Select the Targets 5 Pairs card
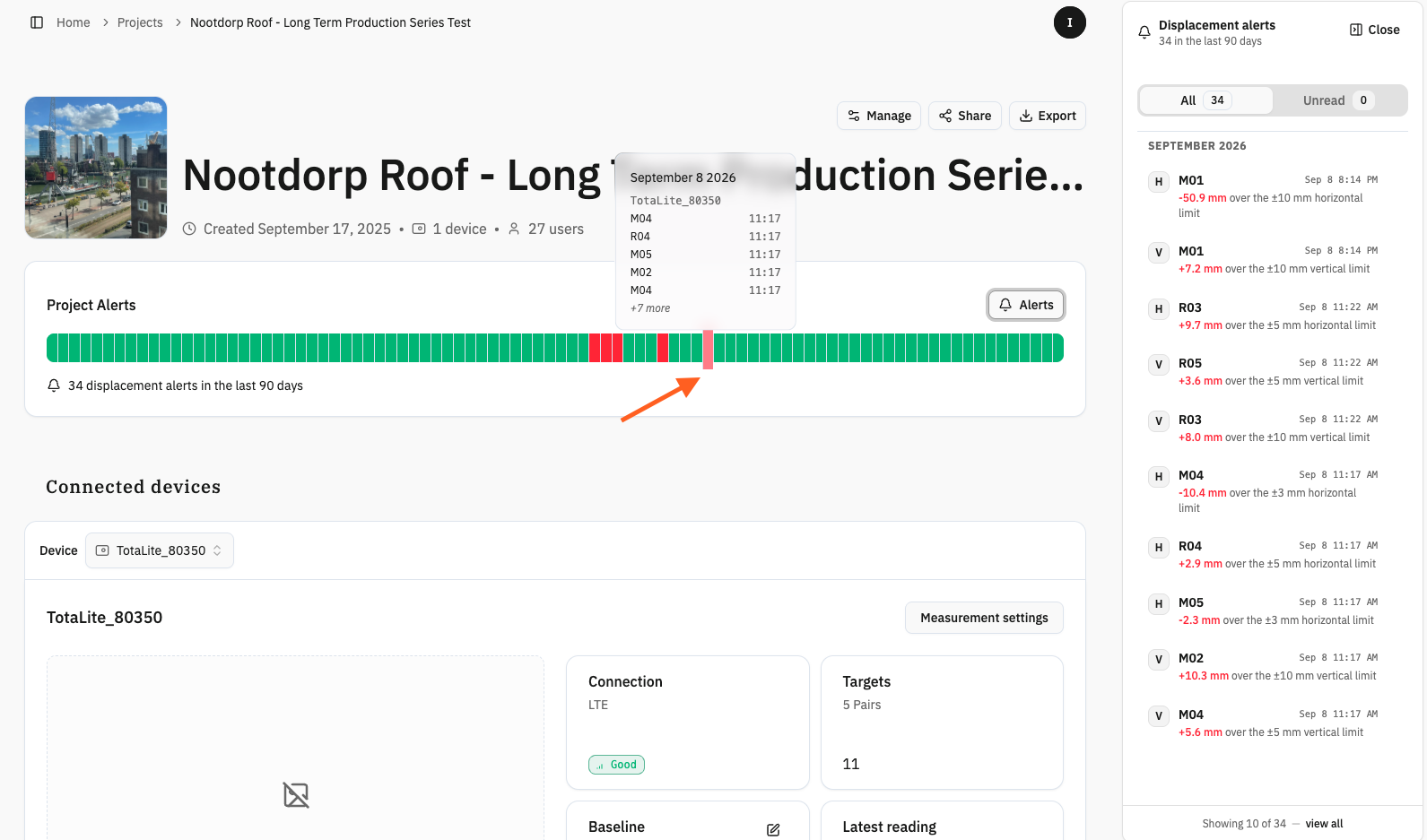The height and width of the screenshot is (840, 1427). (x=942, y=723)
